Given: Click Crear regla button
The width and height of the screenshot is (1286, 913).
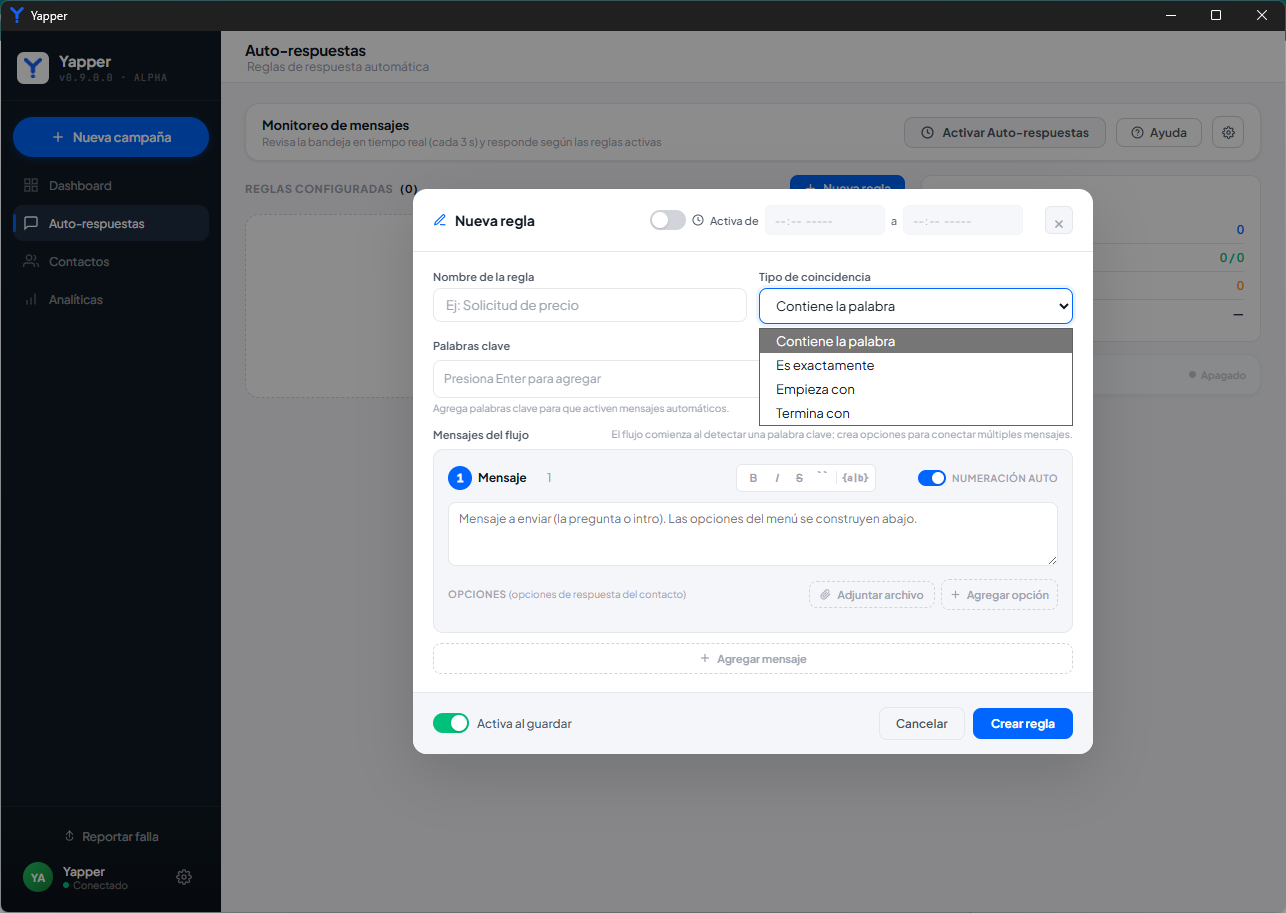Looking at the screenshot, I should 1023,724.
